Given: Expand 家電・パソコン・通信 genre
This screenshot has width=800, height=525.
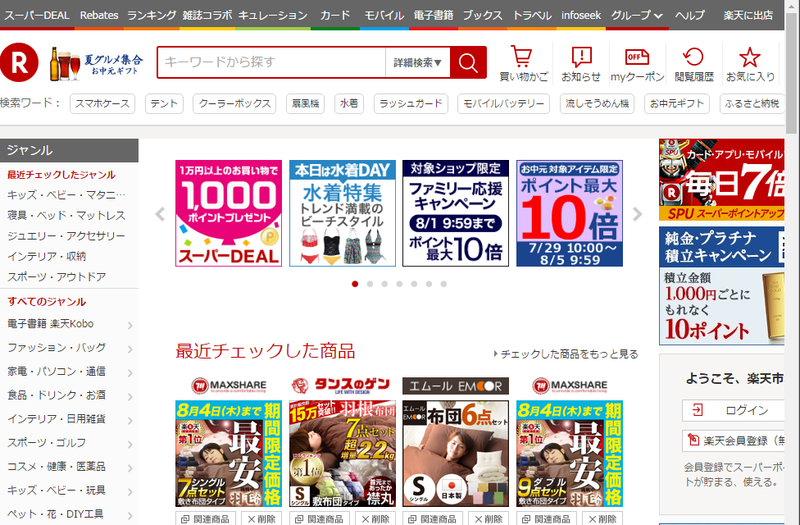Looking at the screenshot, I should coord(69,371).
